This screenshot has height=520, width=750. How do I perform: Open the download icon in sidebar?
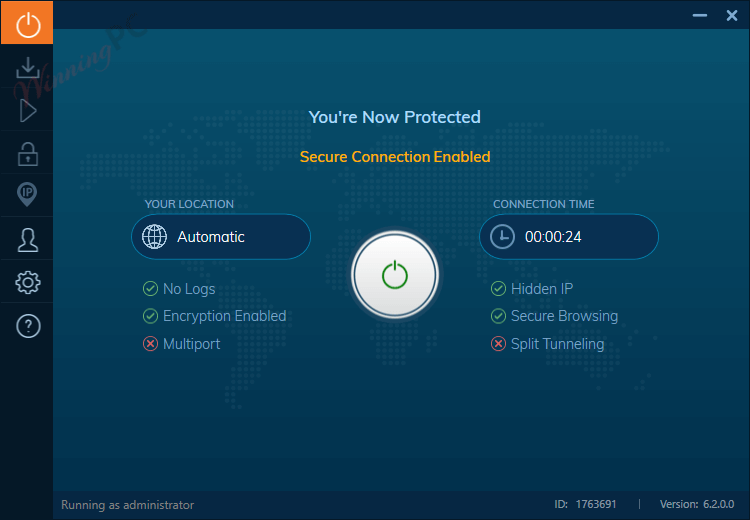tap(28, 67)
